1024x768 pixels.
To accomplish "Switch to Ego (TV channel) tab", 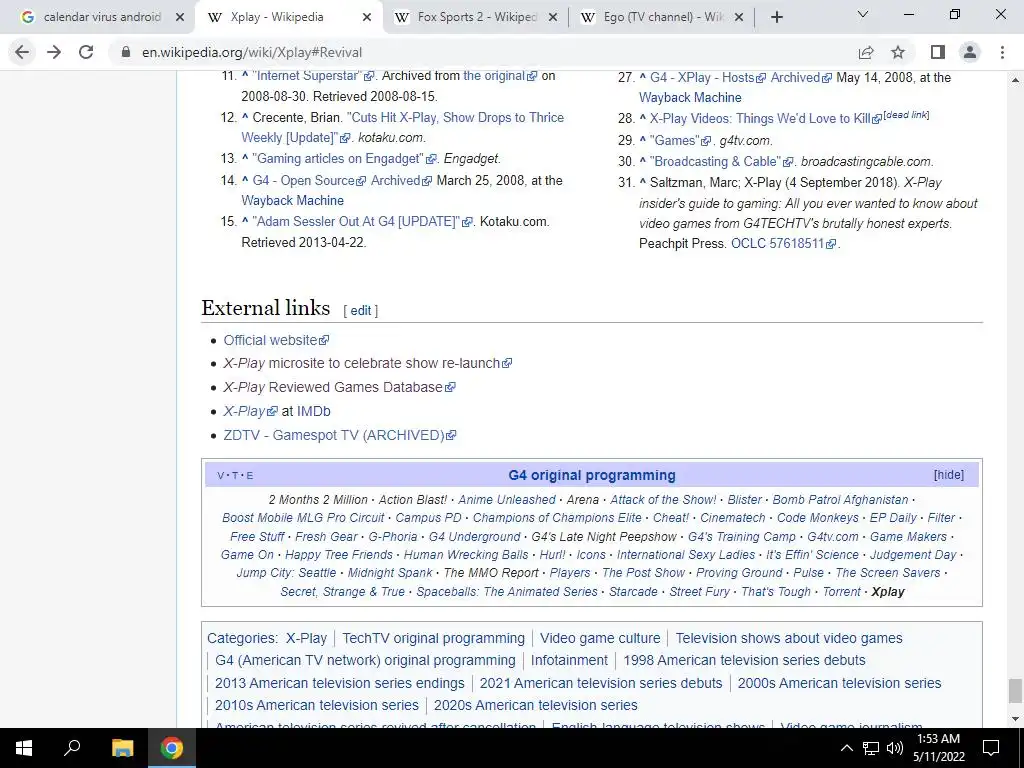I will [663, 17].
